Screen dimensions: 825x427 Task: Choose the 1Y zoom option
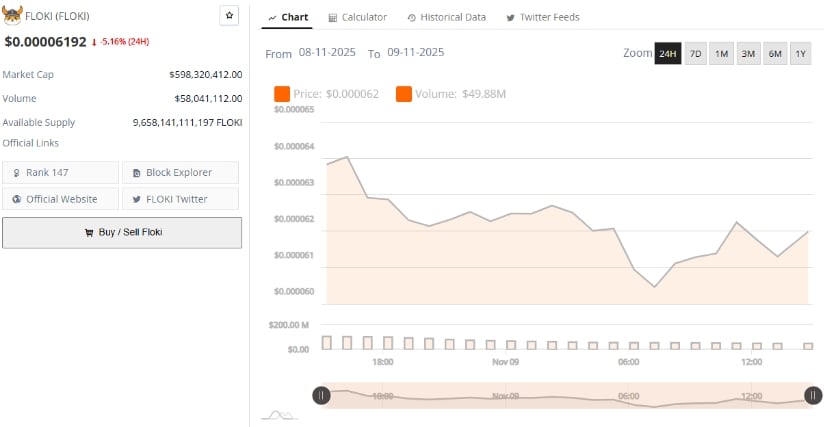pos(801,53)
